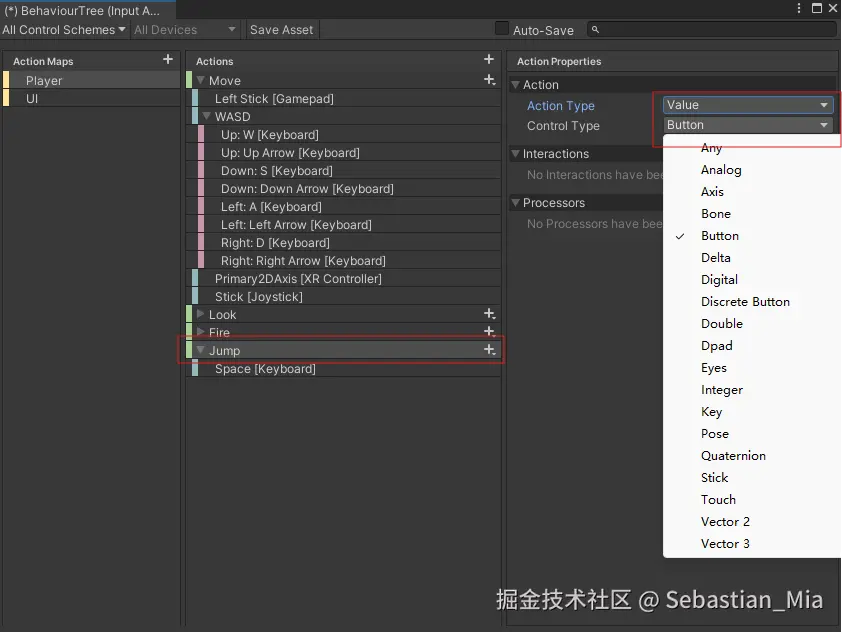843x632 pixels.
Task: Click the search magnifier icon
Action: tap(595, 30)
